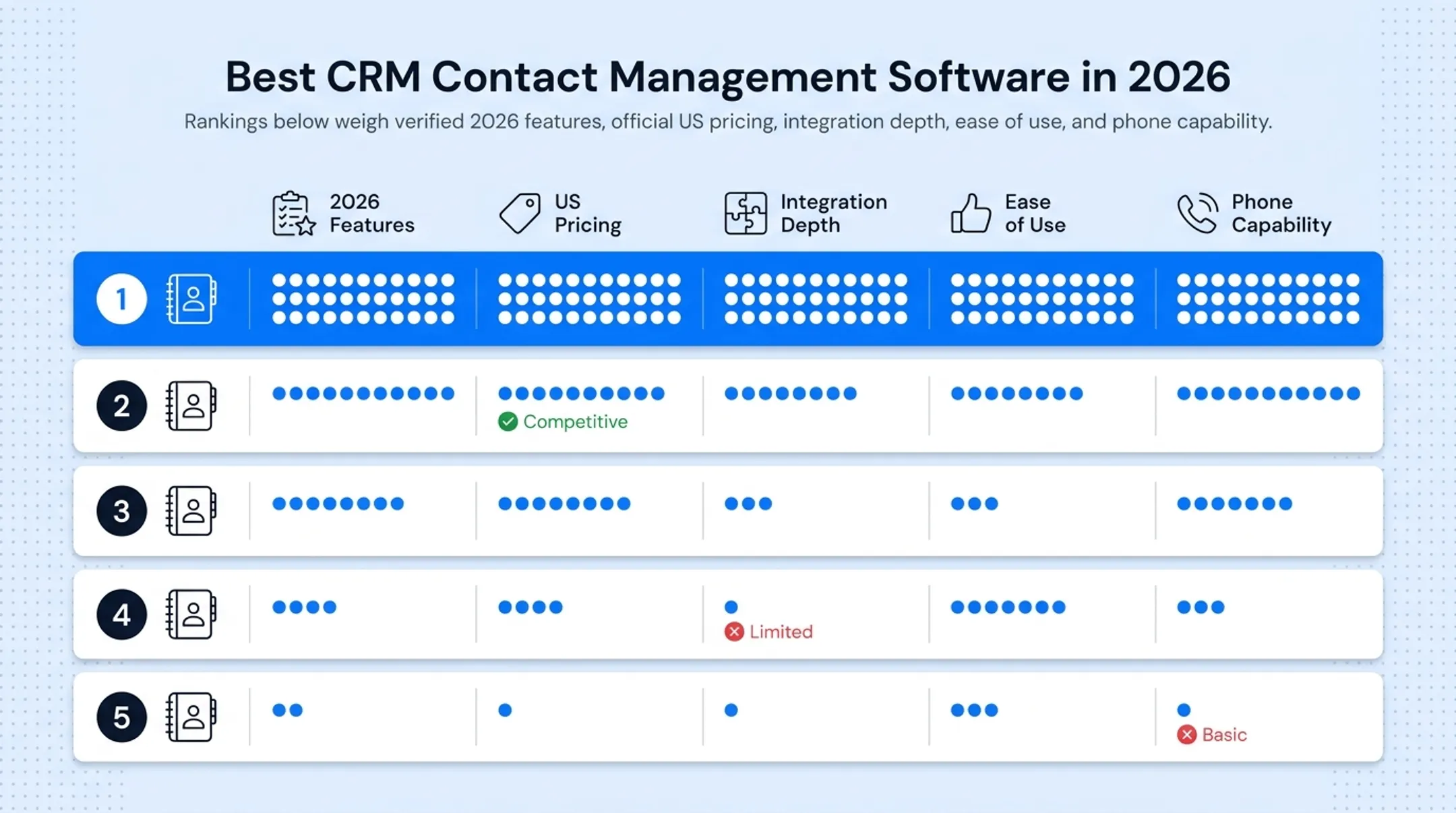Click the contact book icon in row 5
This screenshot has width=1456, height=813.
click(191, 717)
